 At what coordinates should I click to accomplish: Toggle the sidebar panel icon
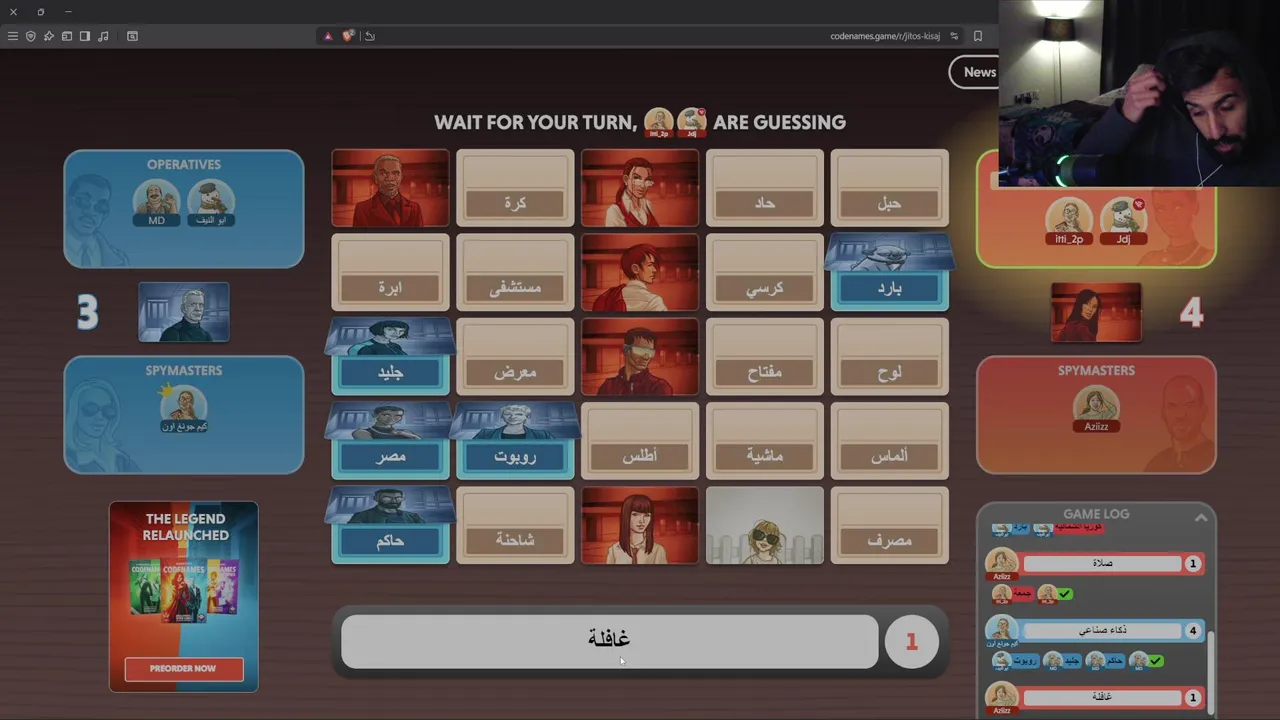click(x=85, y=36)
